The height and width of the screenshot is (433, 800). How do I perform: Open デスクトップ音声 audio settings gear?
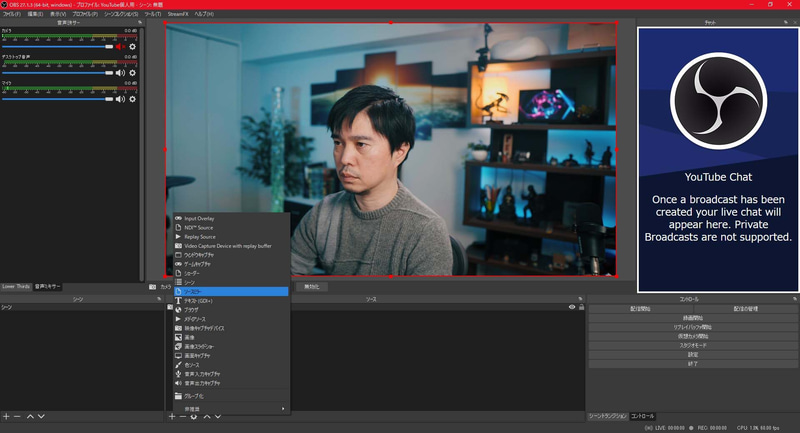(x=133, y=73)
